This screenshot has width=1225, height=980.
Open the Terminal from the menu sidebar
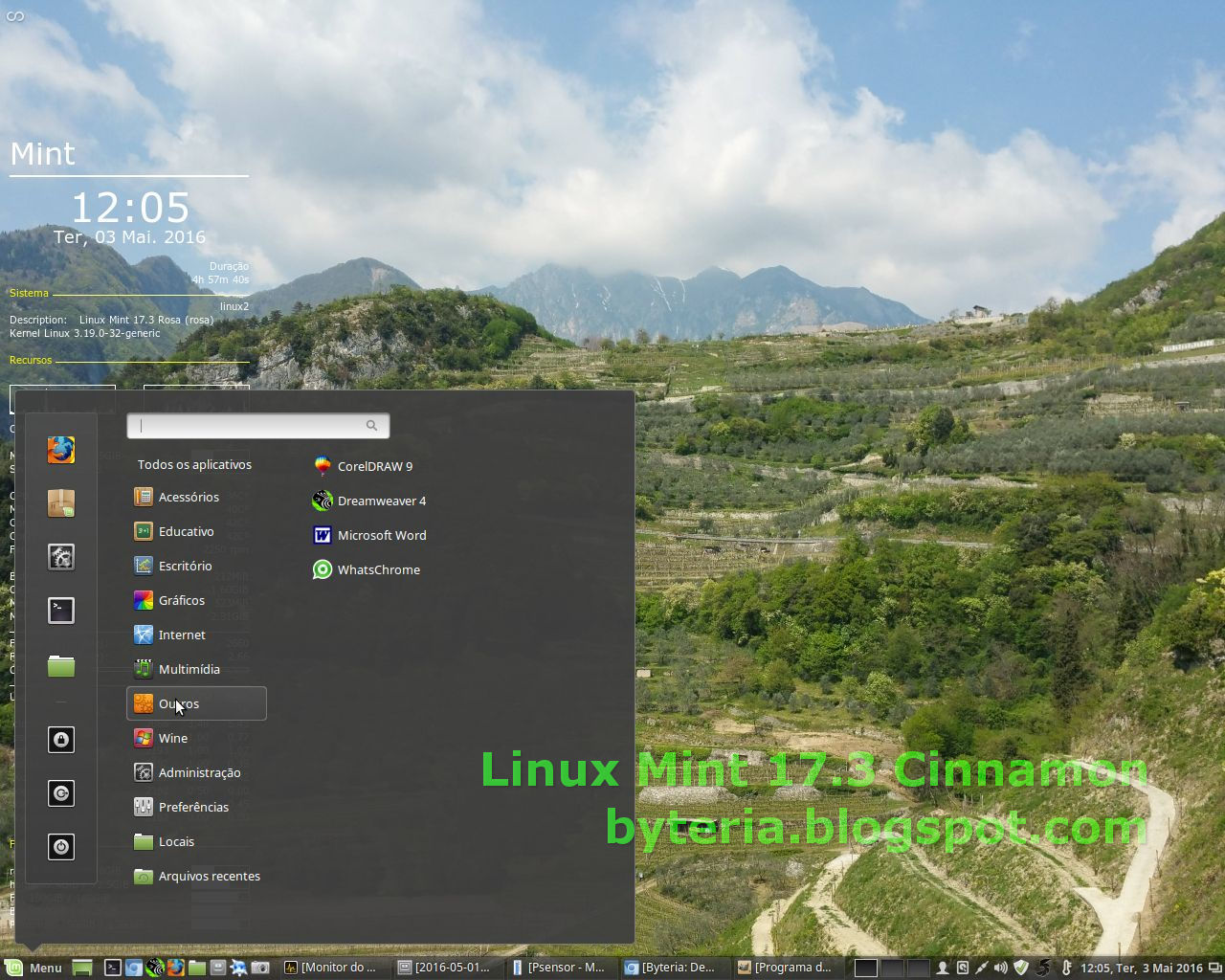[x=60, y=610]
